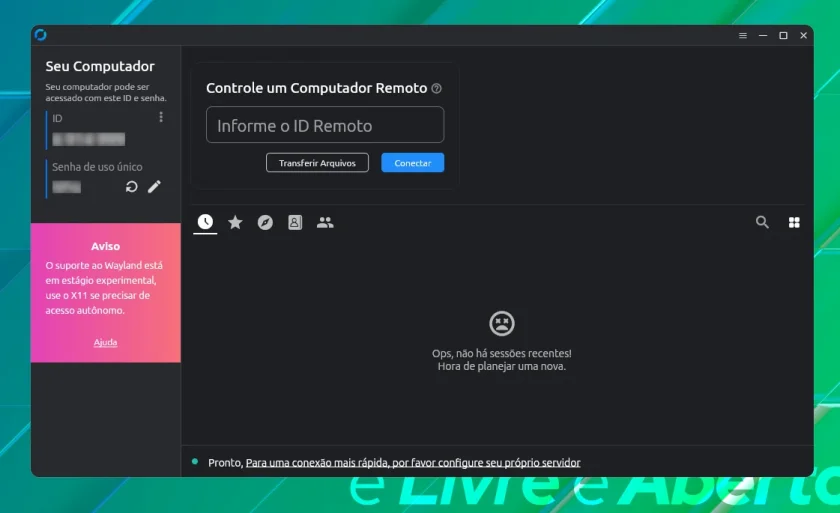Click the Conectar button

[412, 163]
